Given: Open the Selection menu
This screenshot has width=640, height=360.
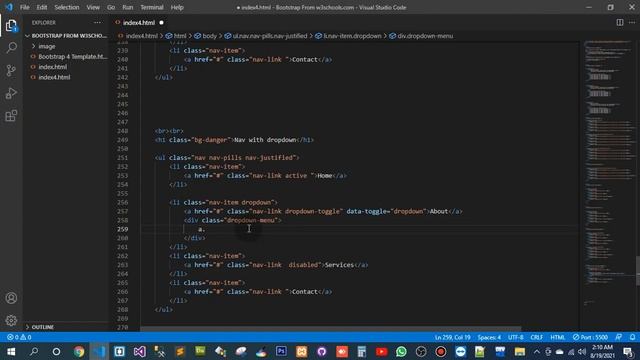Looking at the screenshot, I should (67, 7).
